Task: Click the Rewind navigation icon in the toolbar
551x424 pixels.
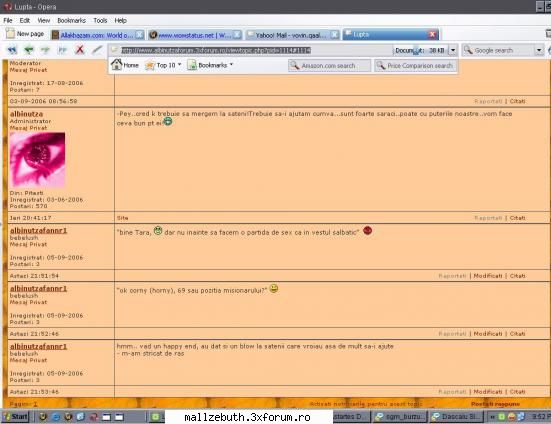Action: click(12, 50)
